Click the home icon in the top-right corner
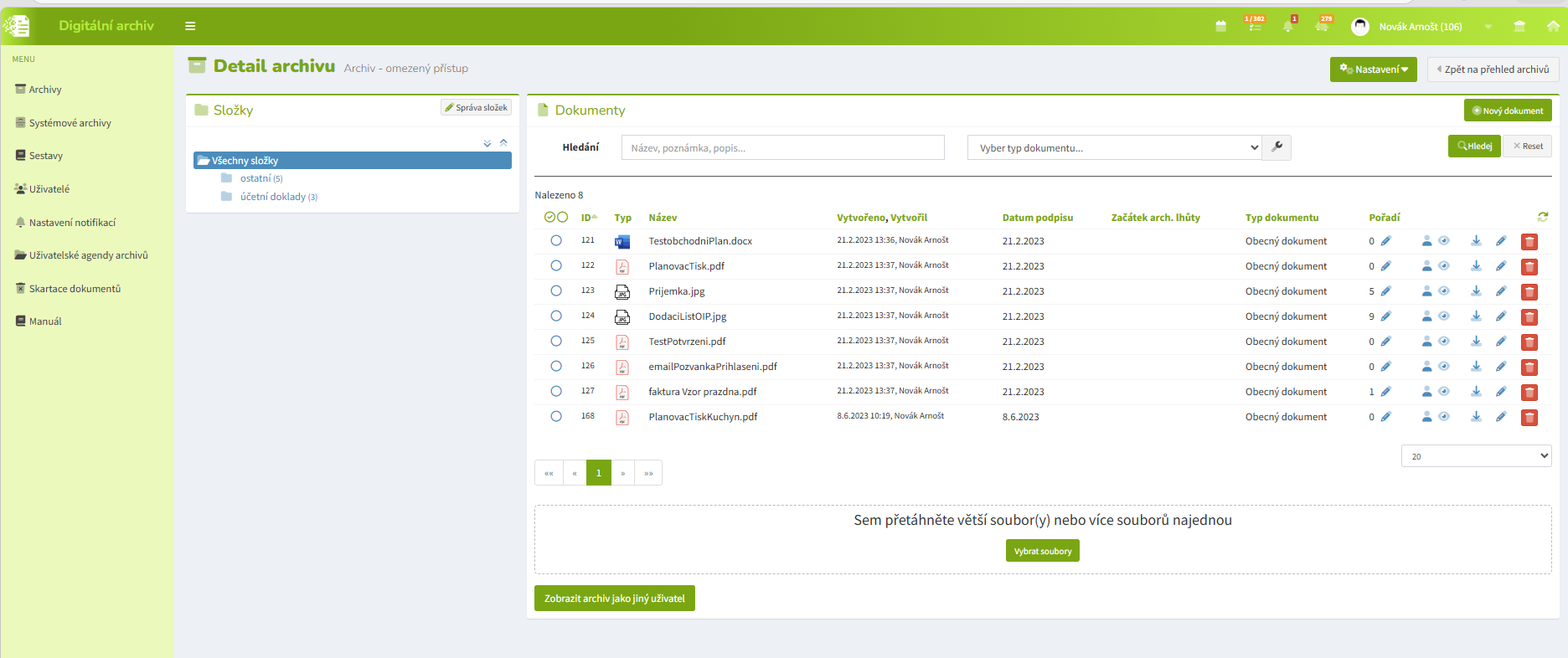1568x658 pixels. [x=1553, y=26]
